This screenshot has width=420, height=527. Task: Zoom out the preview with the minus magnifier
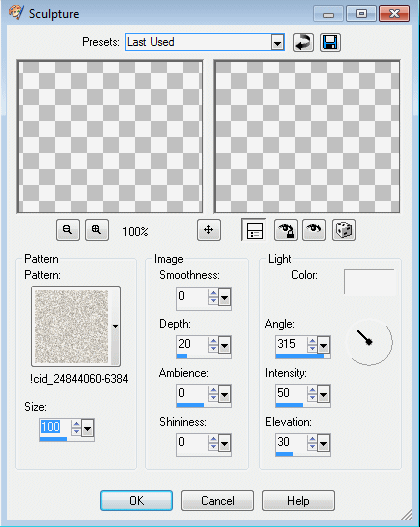click(68, 230)
